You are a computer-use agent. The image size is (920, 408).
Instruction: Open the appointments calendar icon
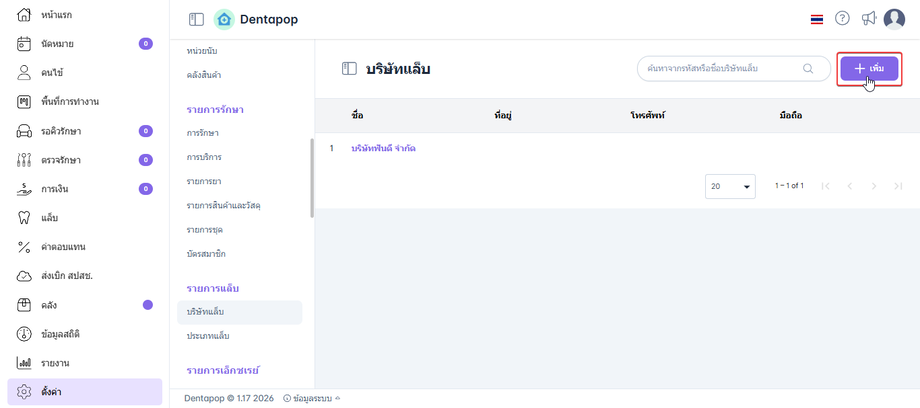24,44
